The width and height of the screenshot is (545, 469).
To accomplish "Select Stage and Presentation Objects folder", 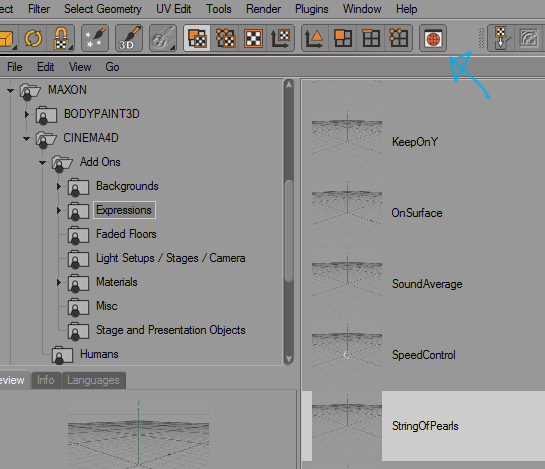I will pyautogui.click(x=171, y=330).
